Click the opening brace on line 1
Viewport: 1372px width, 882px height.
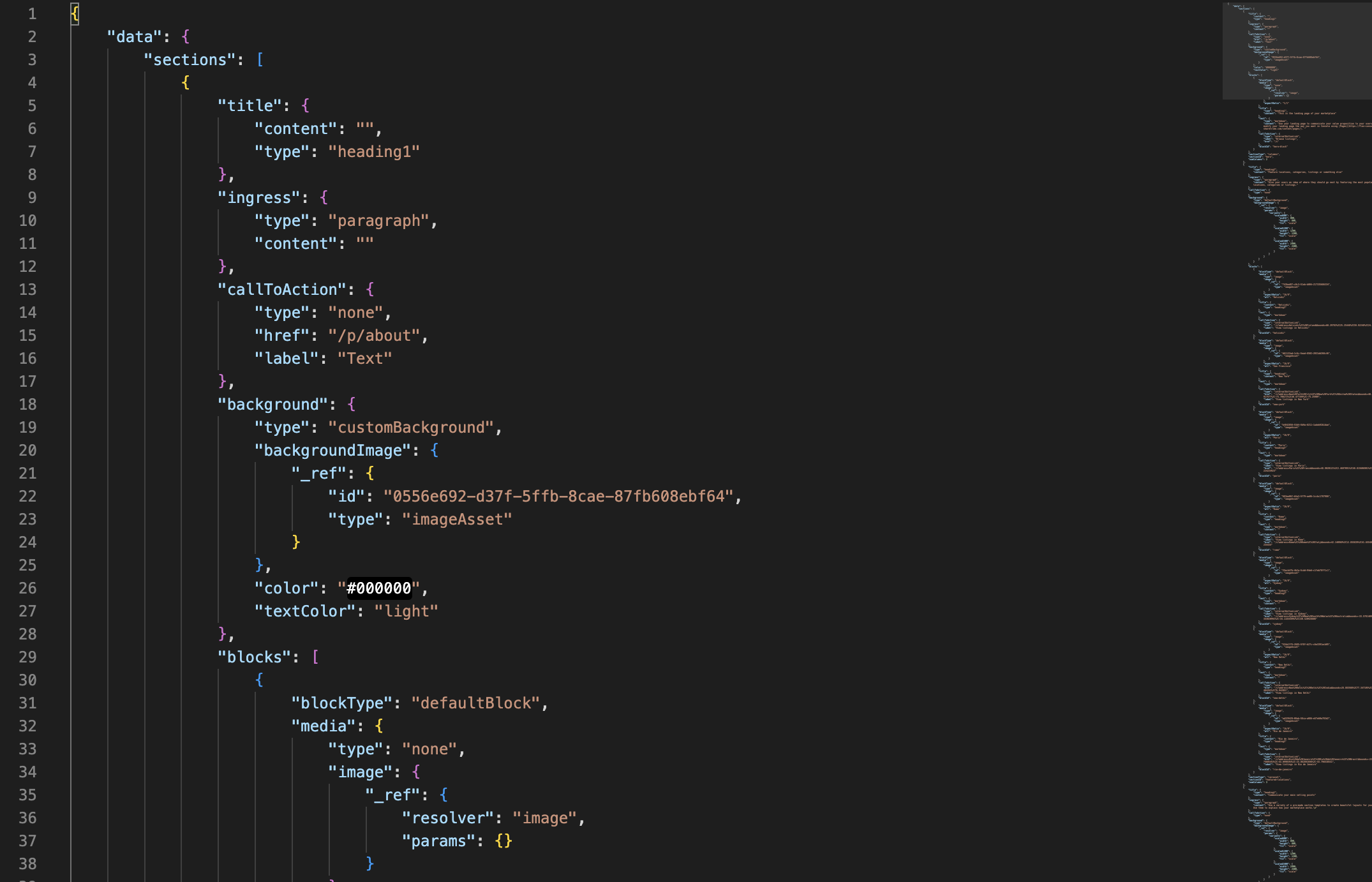tap(73, 13)
